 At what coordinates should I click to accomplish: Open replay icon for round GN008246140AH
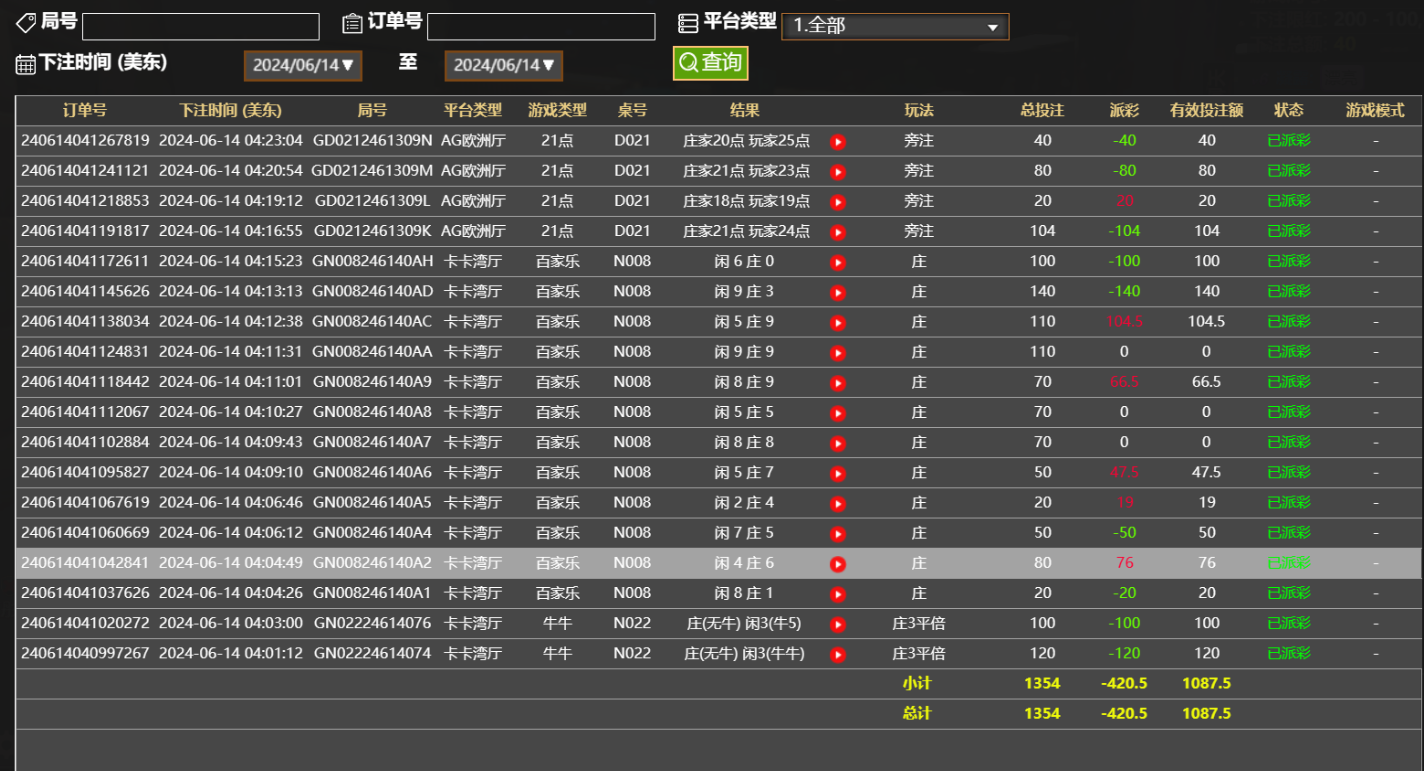click(x=838, y=263)
